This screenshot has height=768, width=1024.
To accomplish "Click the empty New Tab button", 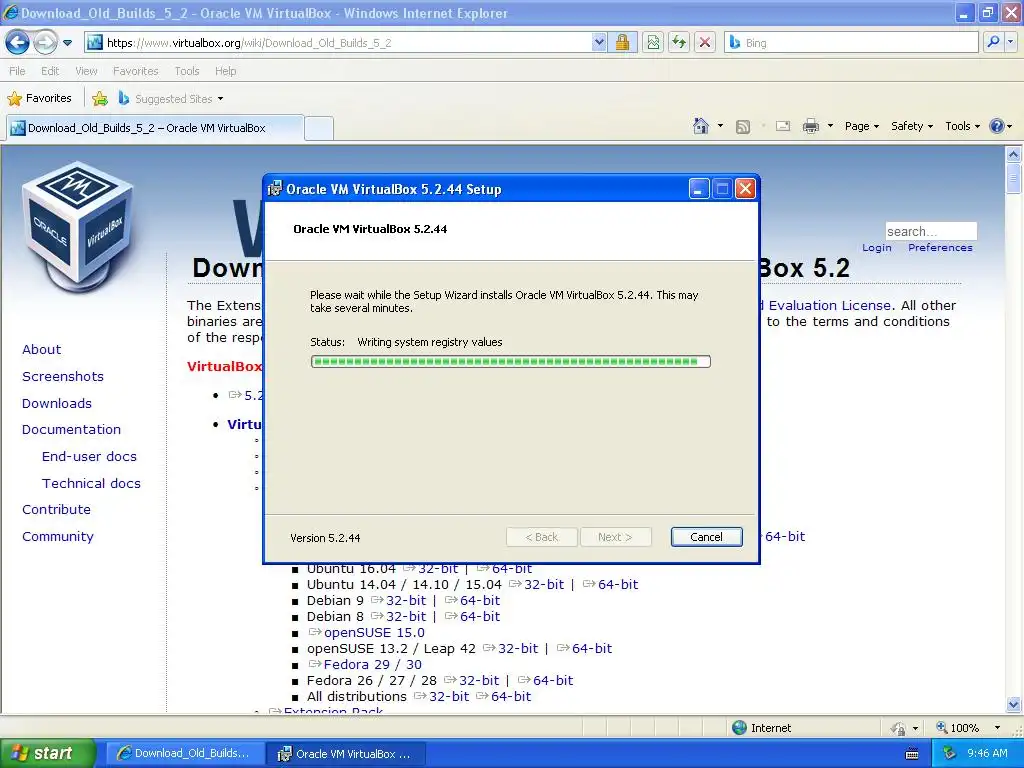I will pyautogui.click(x=319, y=128).
